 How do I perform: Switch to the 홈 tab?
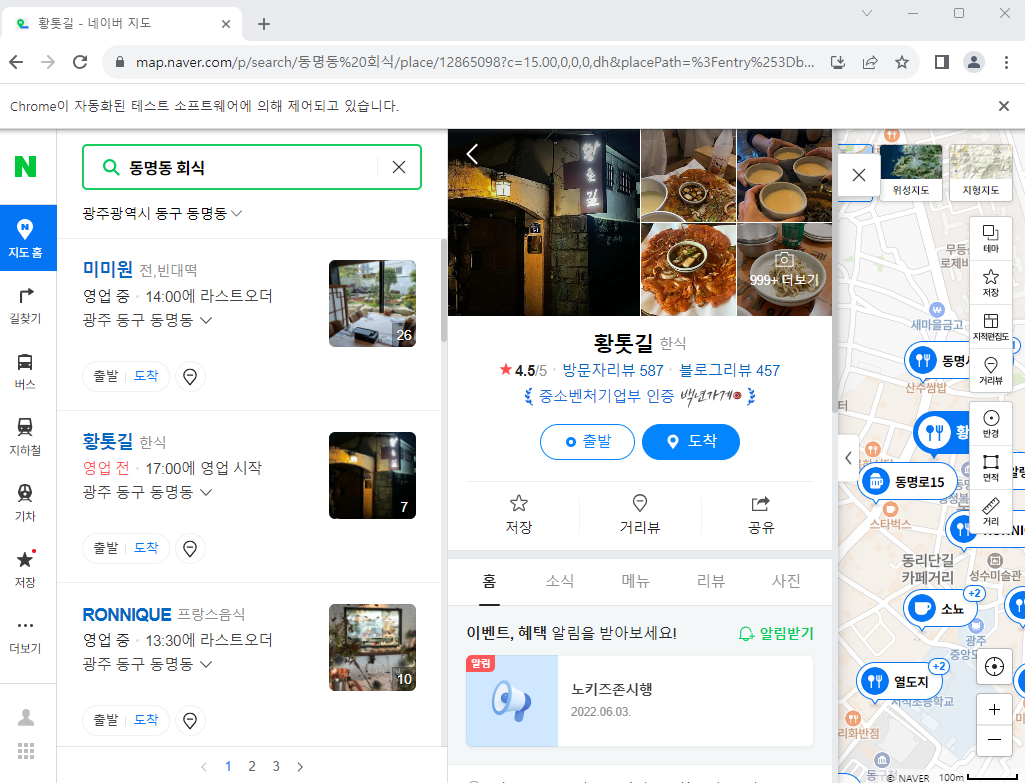489,580
